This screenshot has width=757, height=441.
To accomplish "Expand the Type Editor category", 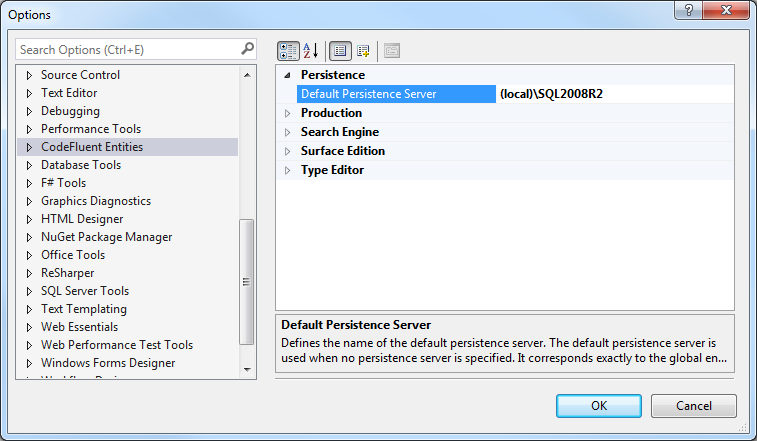I will click(288, 170).
